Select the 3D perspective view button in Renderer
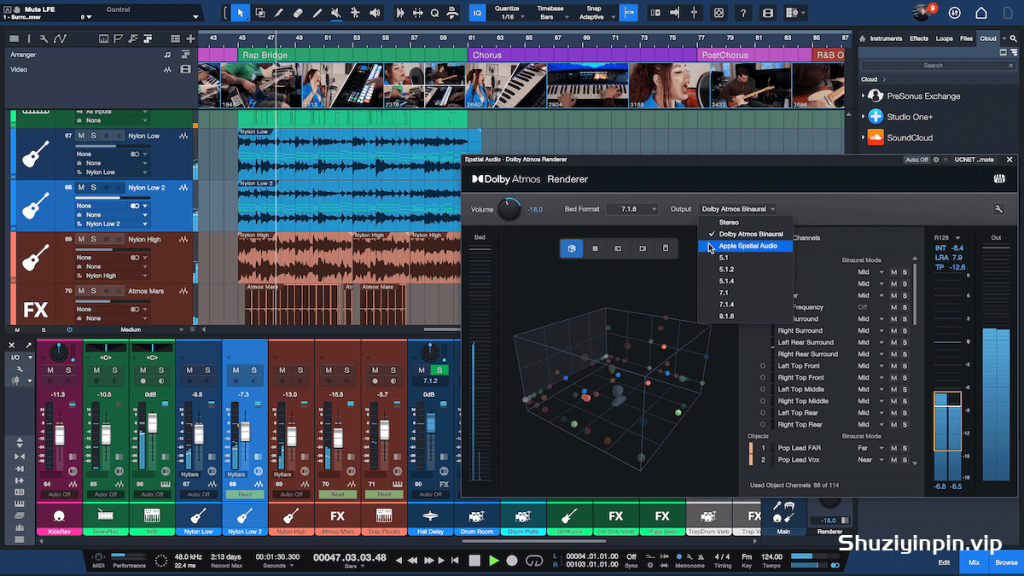 571,248
